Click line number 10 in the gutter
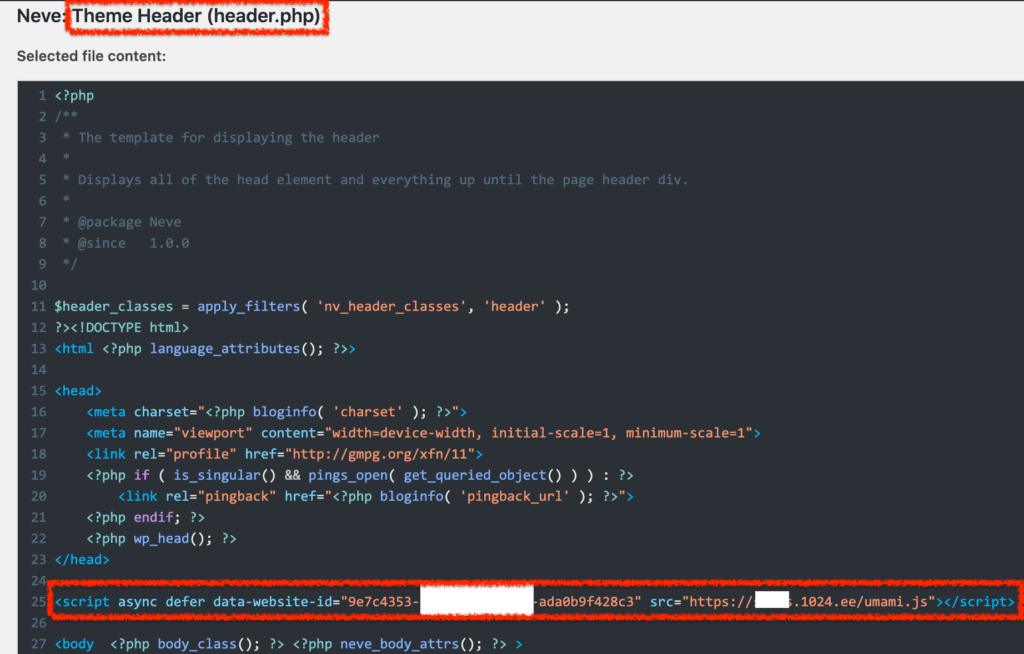Screen dimensions: 1024x654 coord(39,286)
